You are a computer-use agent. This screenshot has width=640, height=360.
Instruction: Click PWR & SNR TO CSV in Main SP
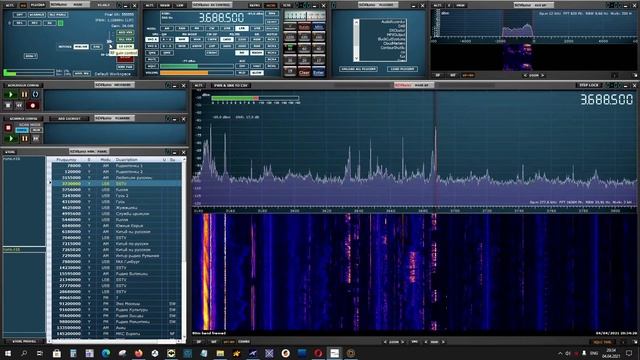coord(230,85)
